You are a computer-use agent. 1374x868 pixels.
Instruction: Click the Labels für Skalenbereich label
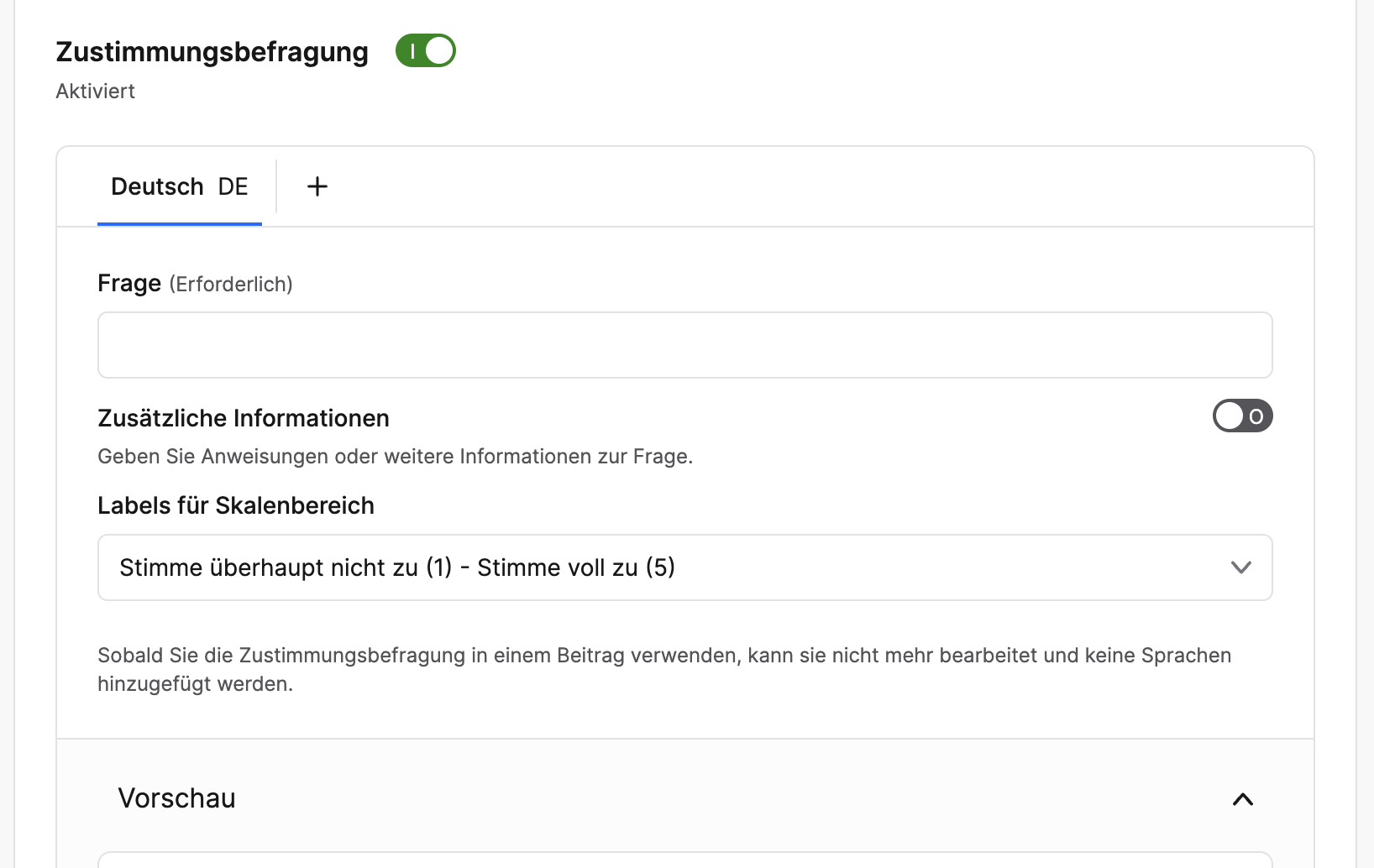(236, 505)
